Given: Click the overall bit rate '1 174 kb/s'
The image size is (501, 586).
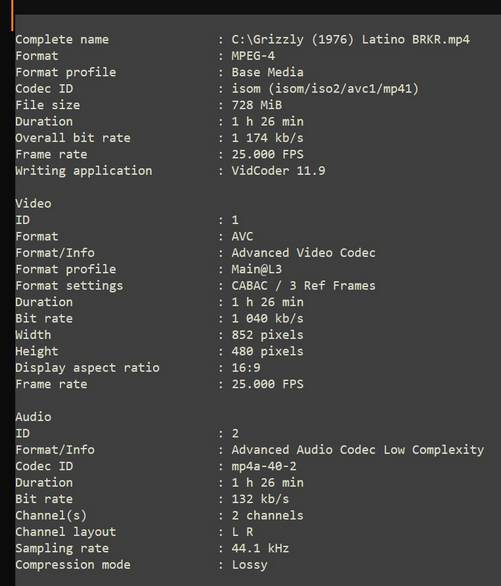Looking at the screenshot, I should (x=267, y=138).
